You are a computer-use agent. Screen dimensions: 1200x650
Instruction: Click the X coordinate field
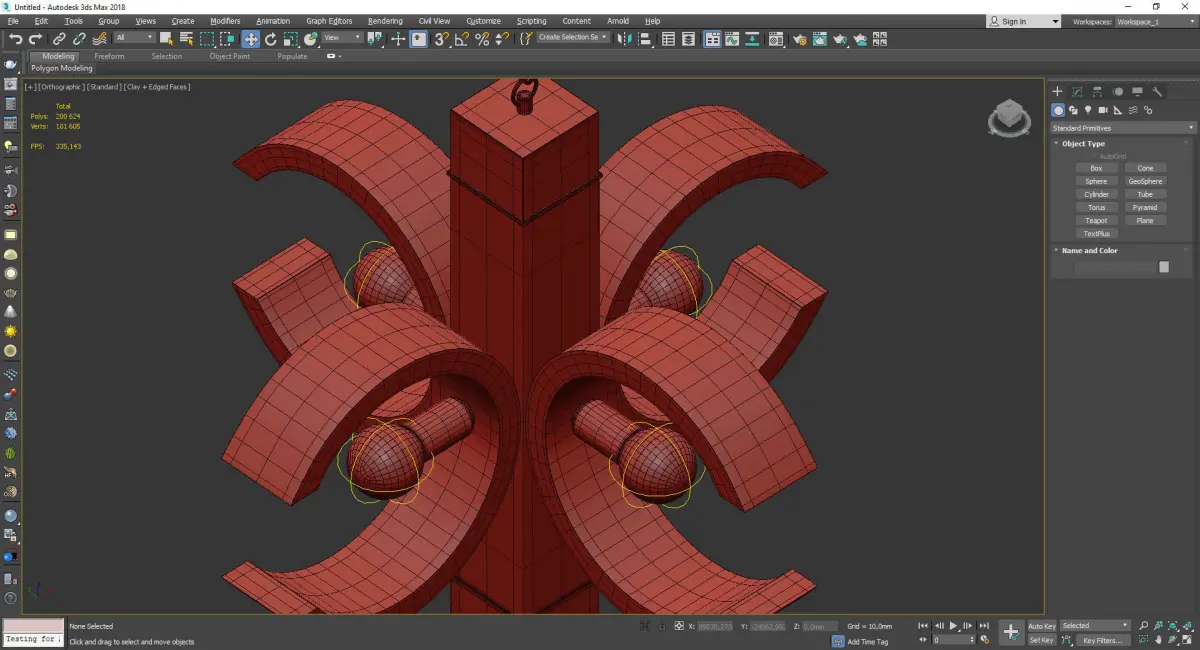[x=714, y=626]
